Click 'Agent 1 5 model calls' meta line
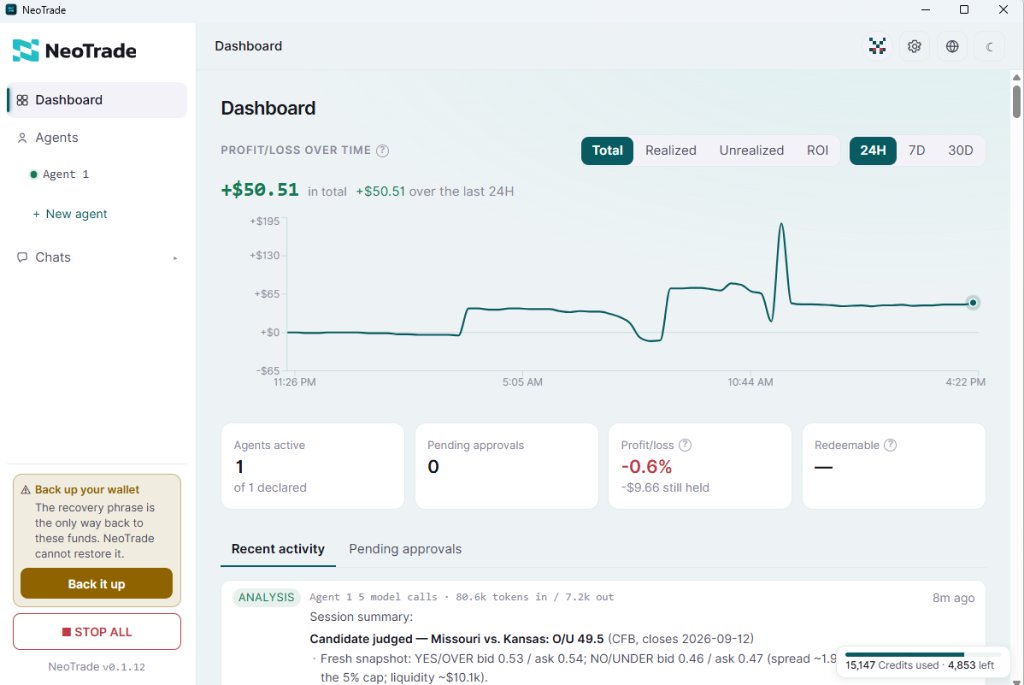This screenshot has width=1024, height=685. pyautogui.click(x=462, y=597)
